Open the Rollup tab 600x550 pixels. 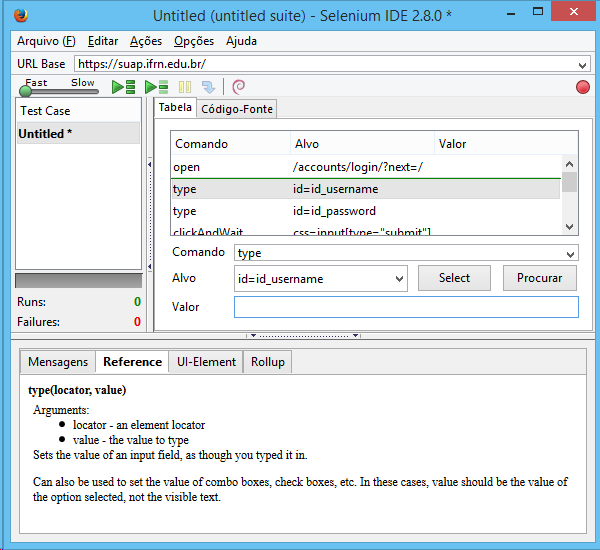[x=268, y=362]
